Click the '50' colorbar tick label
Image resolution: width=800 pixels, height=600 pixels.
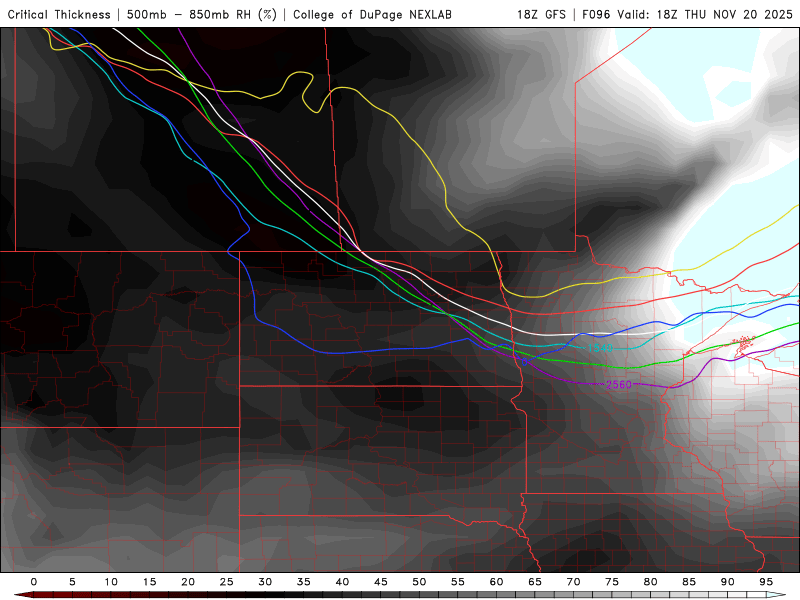pos(419,582)
